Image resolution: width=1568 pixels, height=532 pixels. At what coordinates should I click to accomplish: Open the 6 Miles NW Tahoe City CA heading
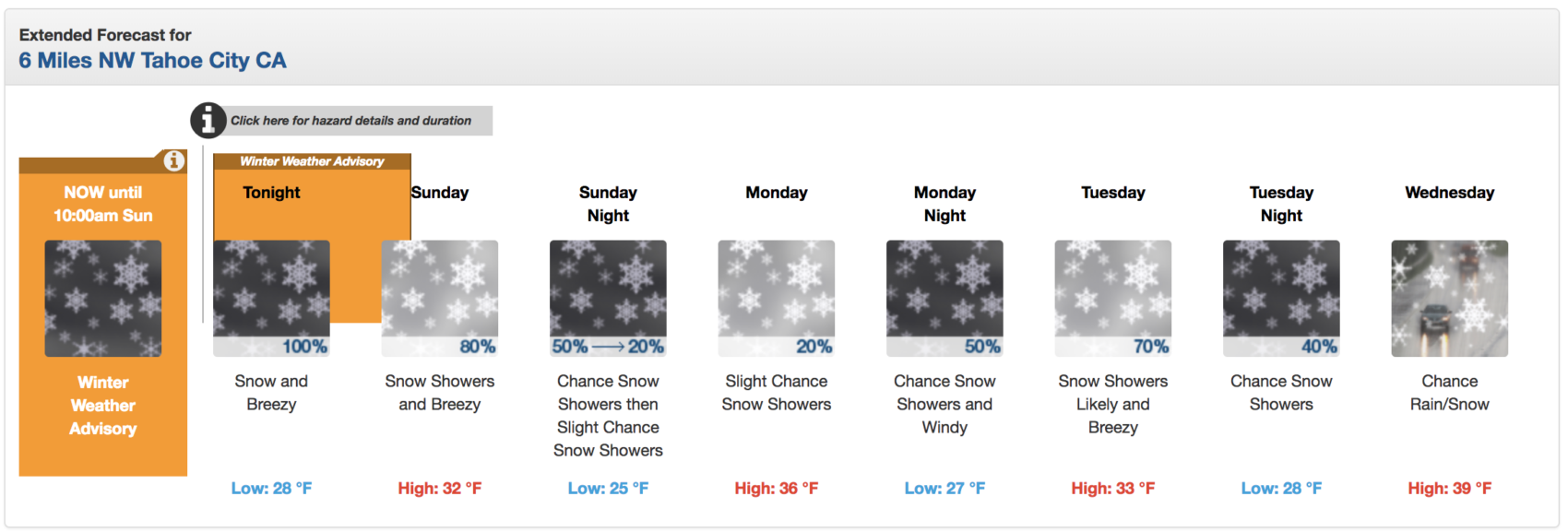pyautogui.click(x=153, y=61)
